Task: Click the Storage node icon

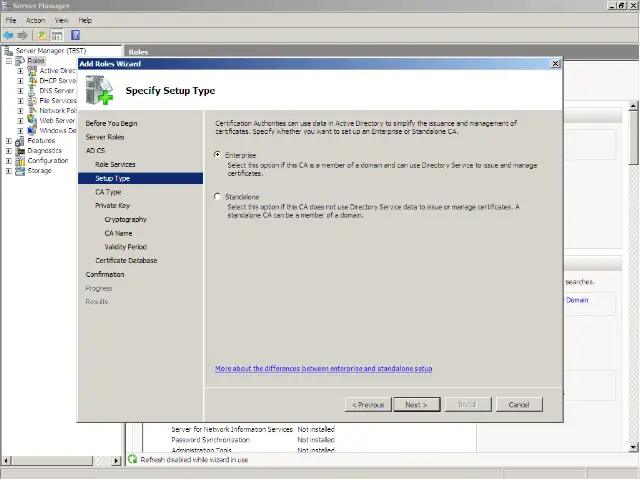Action: tap(20, 171)
